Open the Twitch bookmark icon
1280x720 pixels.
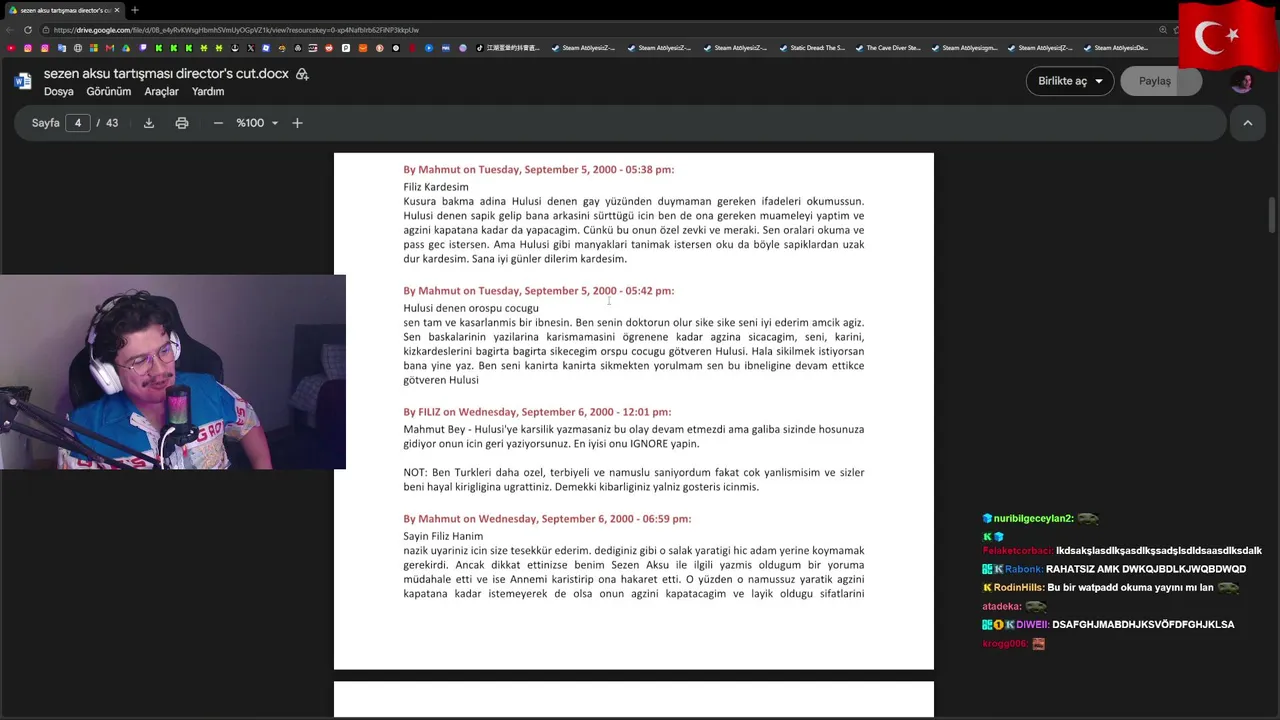(x=143, y=48)
